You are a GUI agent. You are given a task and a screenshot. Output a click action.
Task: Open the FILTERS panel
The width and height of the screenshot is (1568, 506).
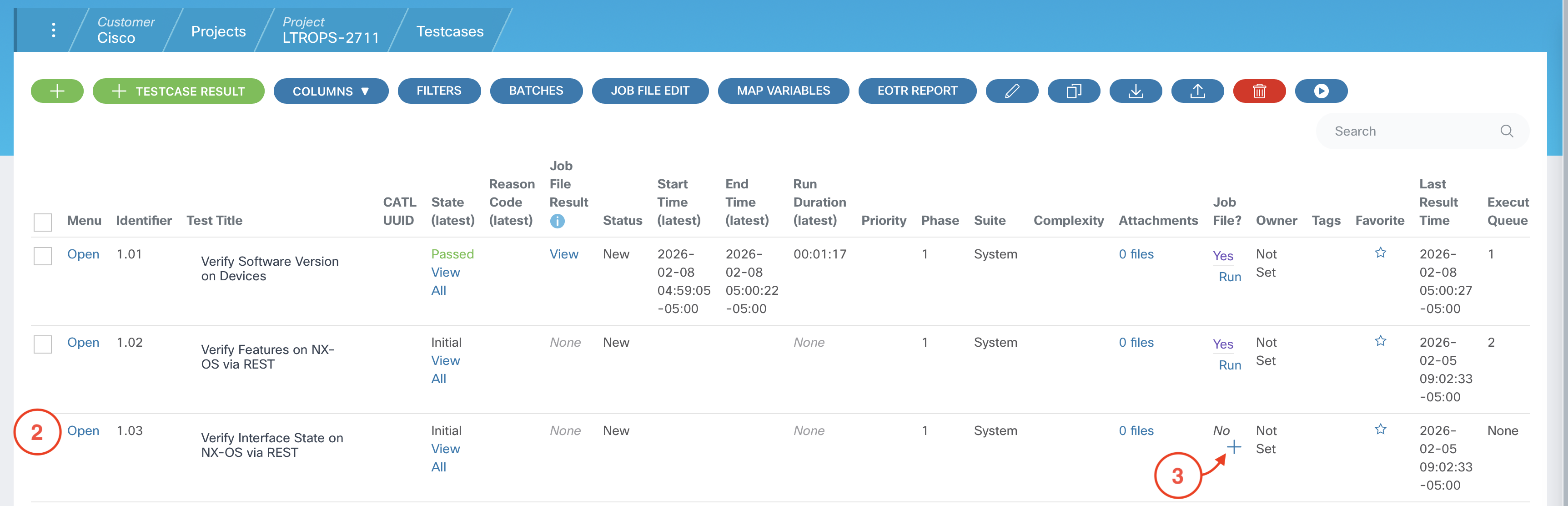438,91
